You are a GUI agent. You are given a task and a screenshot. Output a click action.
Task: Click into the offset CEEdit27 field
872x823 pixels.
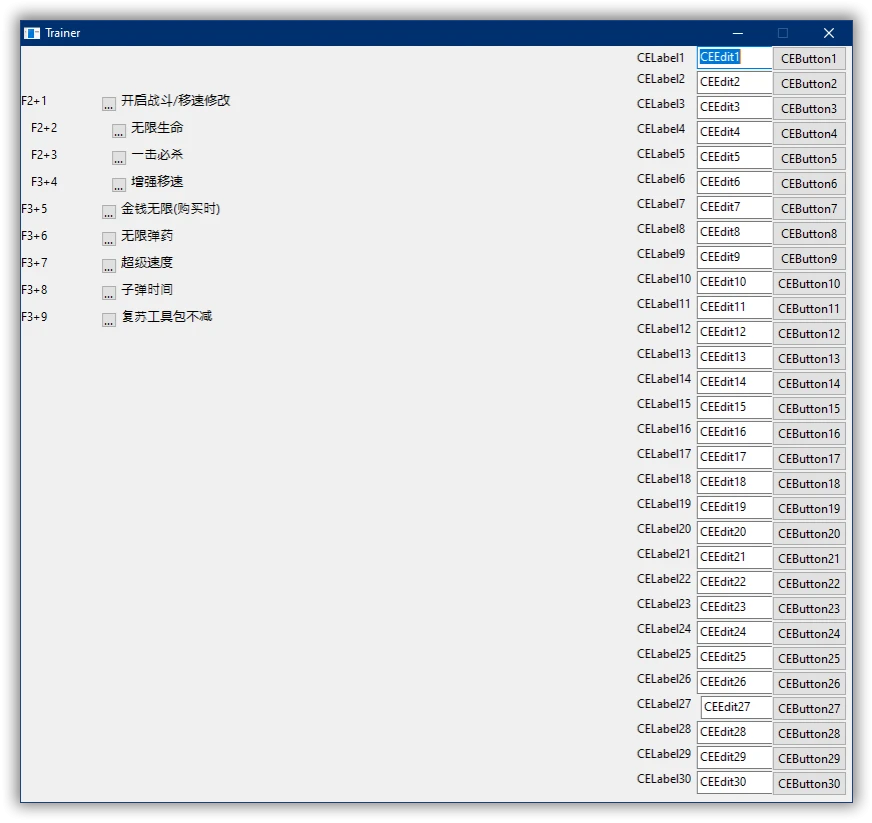click(737, 708)
